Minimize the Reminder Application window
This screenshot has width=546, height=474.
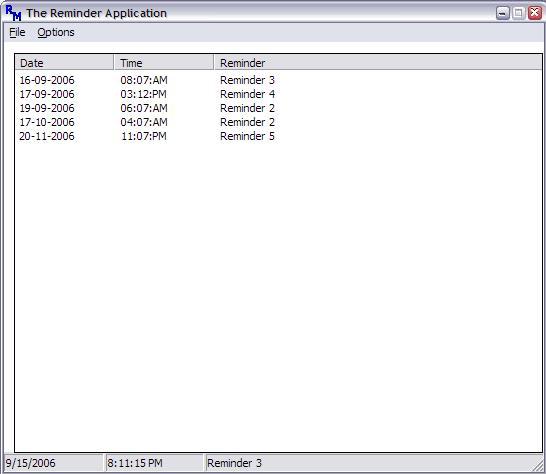(502, 13)
